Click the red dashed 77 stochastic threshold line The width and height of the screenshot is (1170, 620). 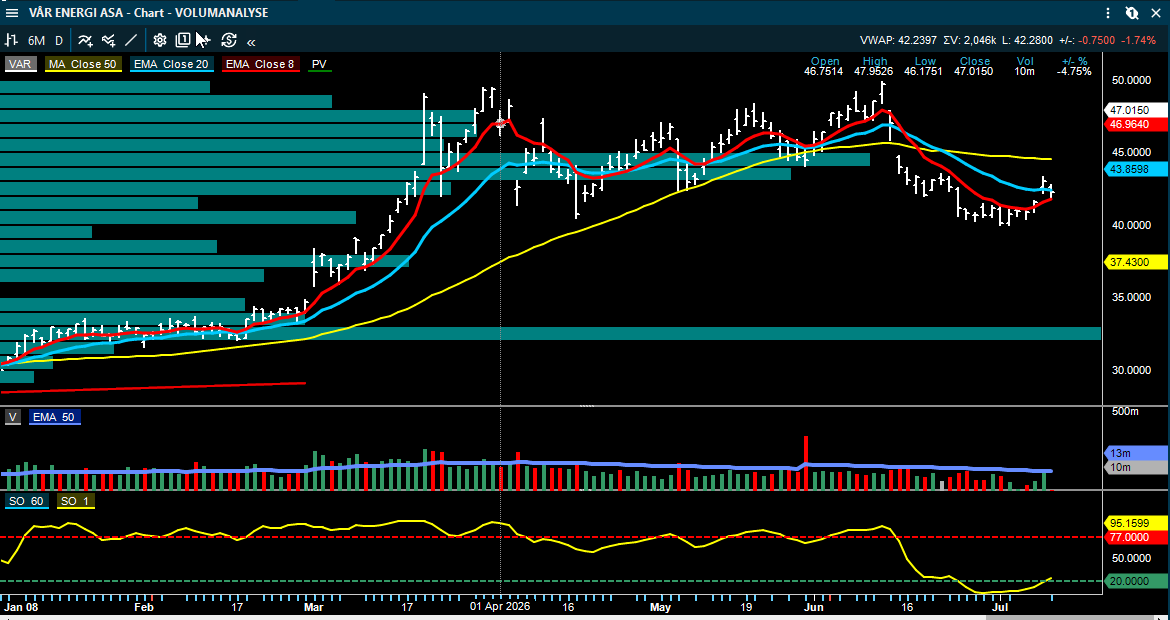point(551,537)
